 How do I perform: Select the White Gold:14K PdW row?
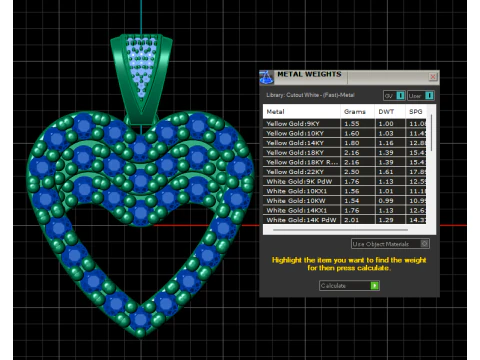345,220
